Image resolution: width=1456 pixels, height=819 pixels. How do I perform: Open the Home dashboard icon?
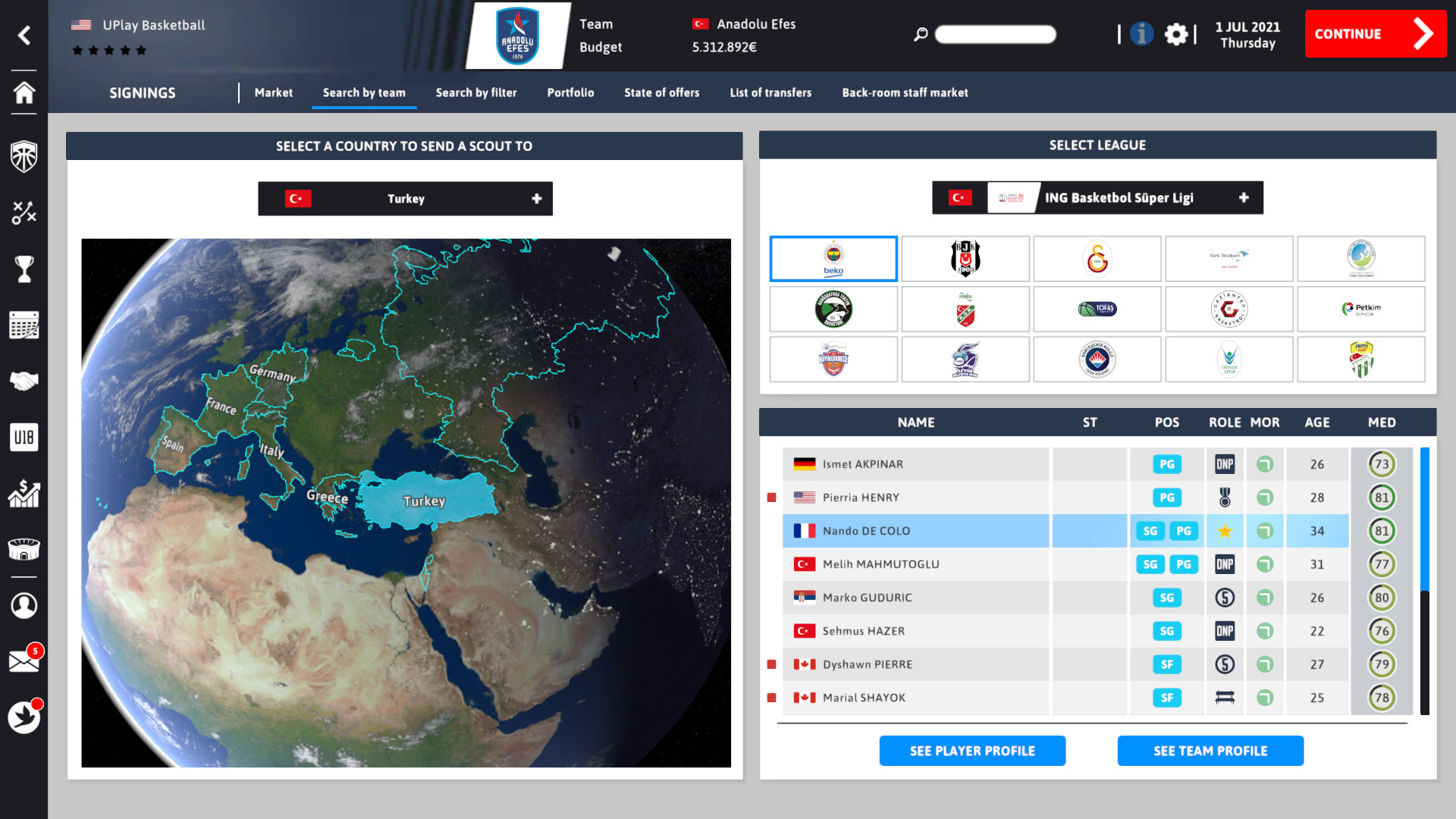(24, 94)
